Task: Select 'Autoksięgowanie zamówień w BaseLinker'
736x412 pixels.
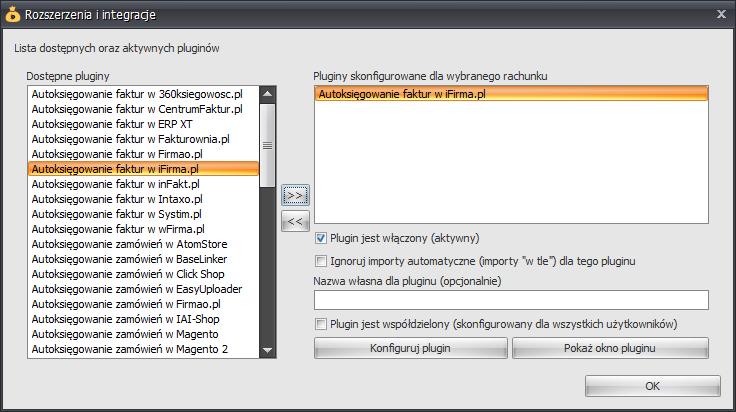Action: click(x=143, y=259)
